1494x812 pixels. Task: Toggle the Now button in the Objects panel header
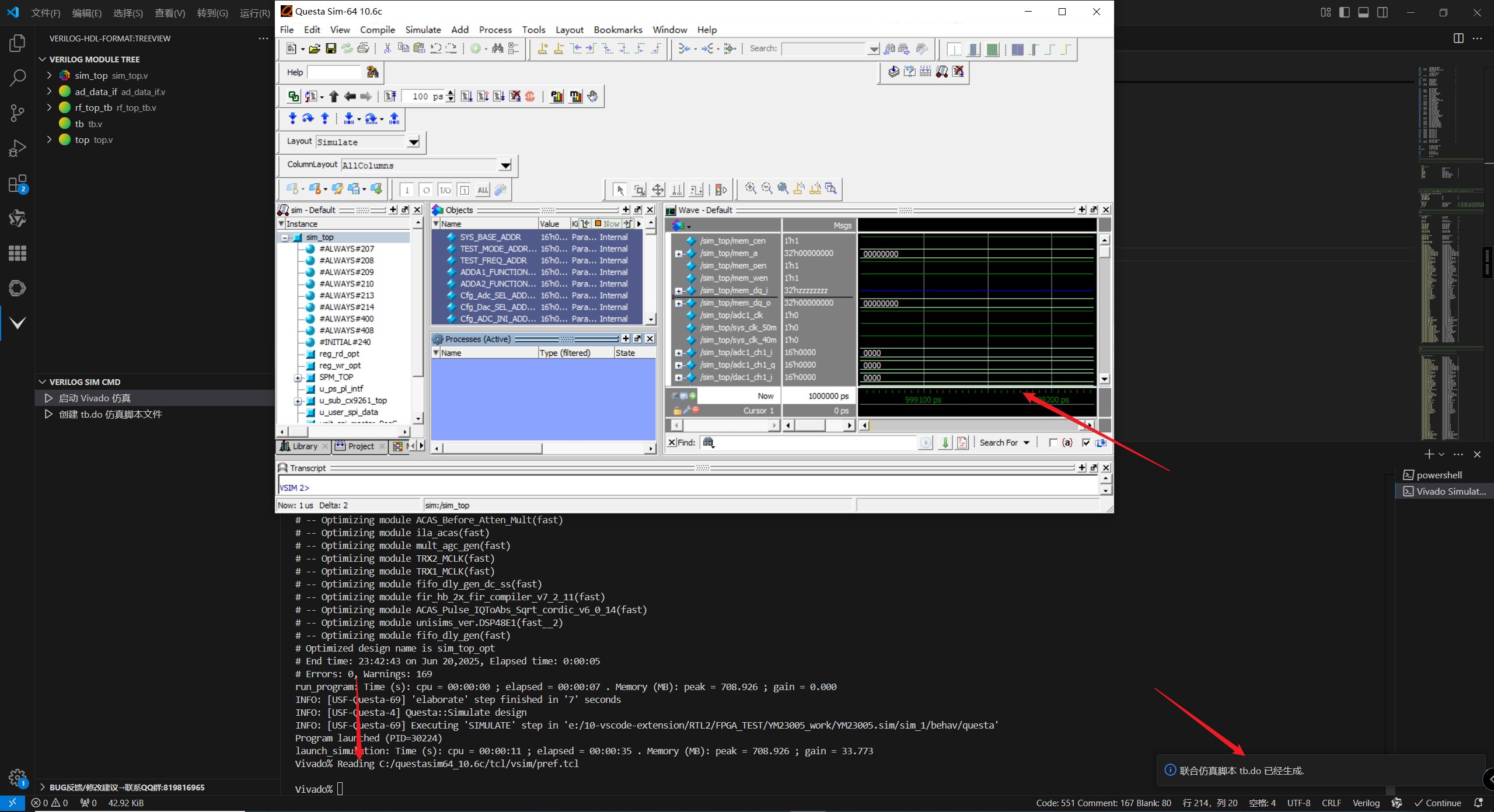609,223
